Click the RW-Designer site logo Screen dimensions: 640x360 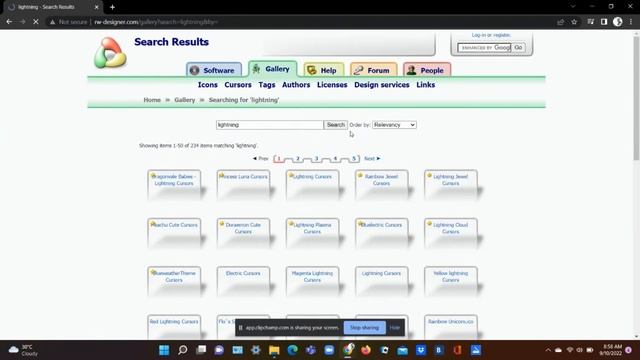pyautogui.click(x=110, y=53)
